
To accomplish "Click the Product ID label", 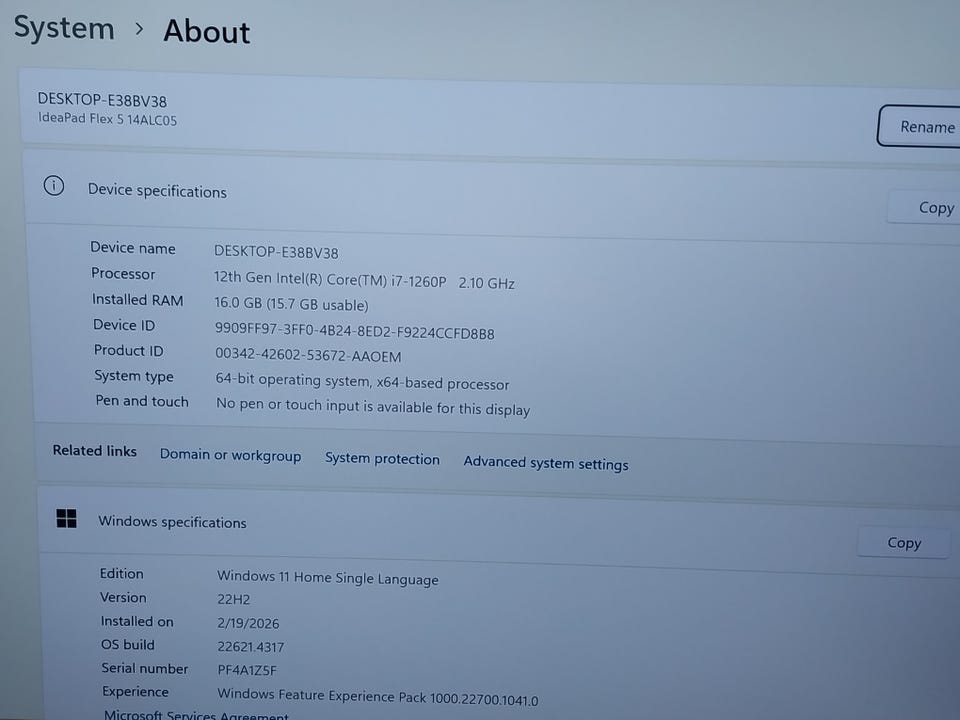I will (x=129, y=351).
